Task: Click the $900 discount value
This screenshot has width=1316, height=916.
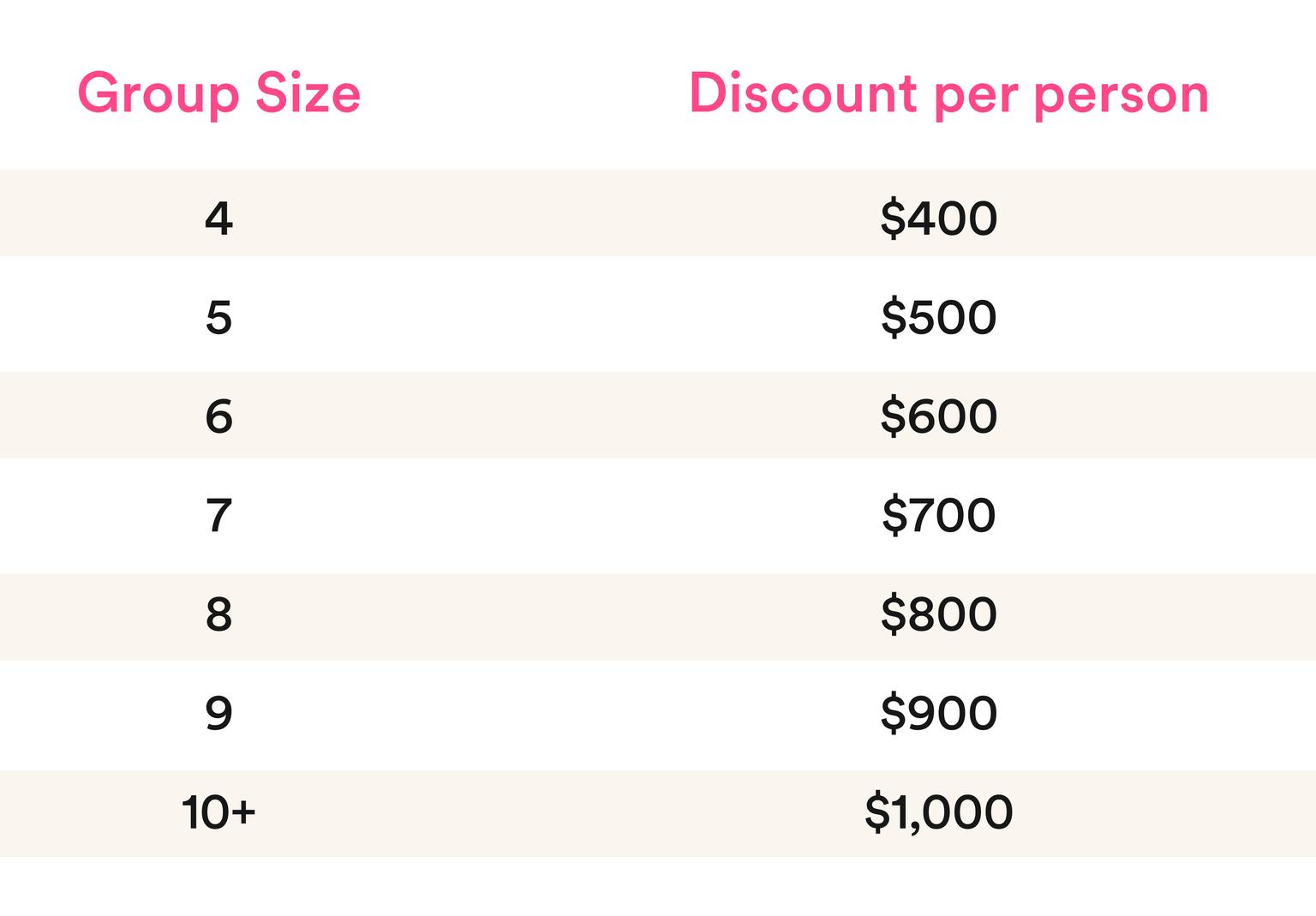Action: 939,713
